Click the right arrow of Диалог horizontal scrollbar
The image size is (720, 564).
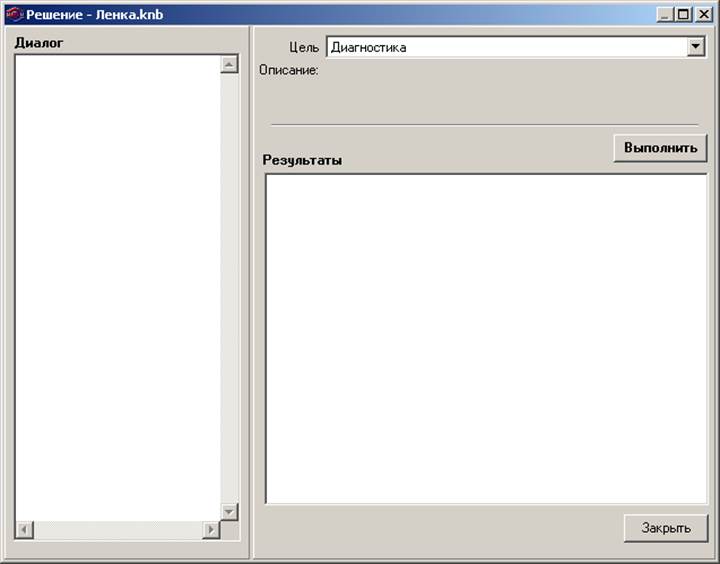click(211, 530)
